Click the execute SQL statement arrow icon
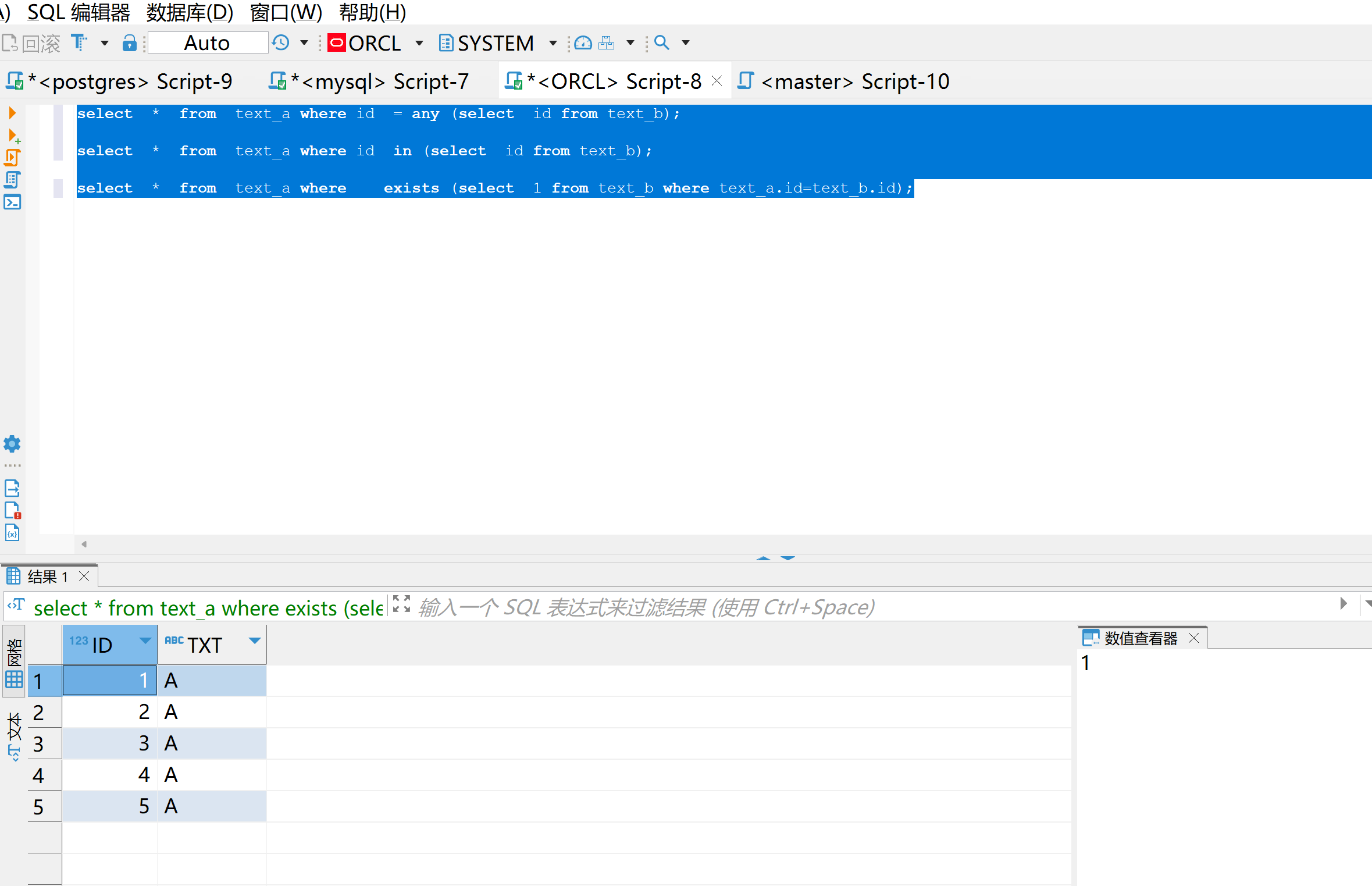The width and height of the screenshot is (1372, 886). 12,113
